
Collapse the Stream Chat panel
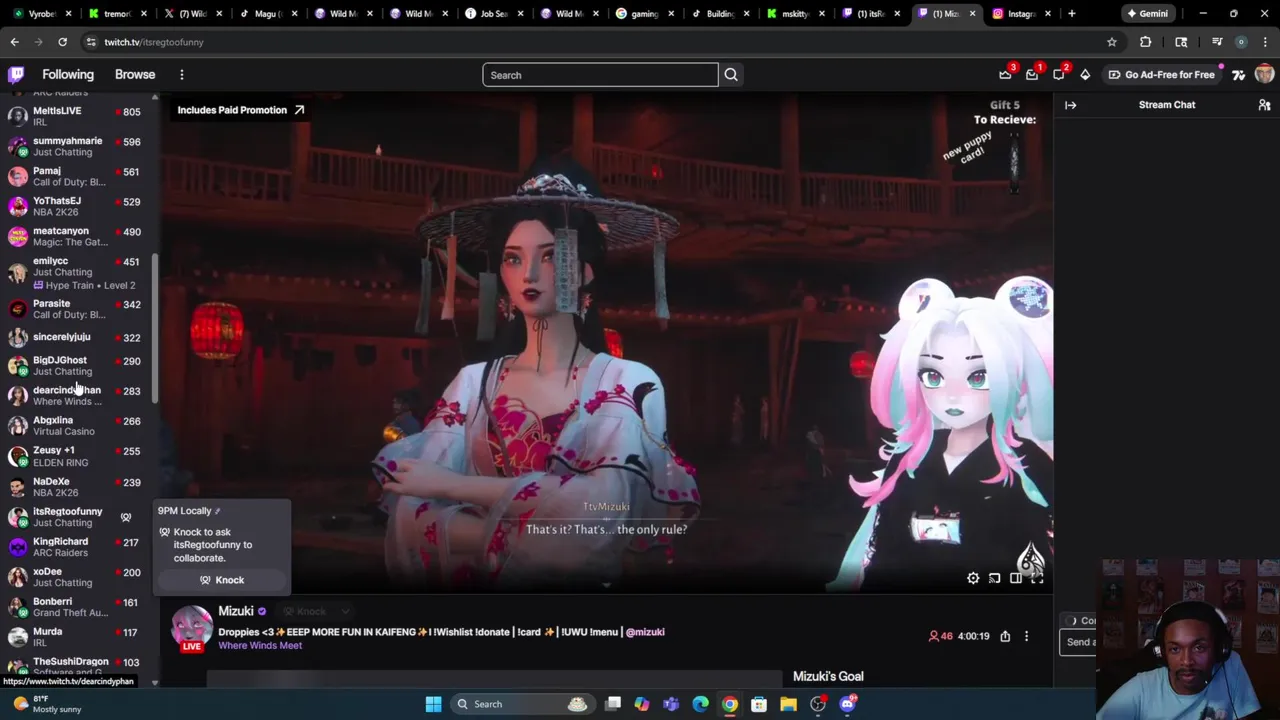click(1071, 105)
